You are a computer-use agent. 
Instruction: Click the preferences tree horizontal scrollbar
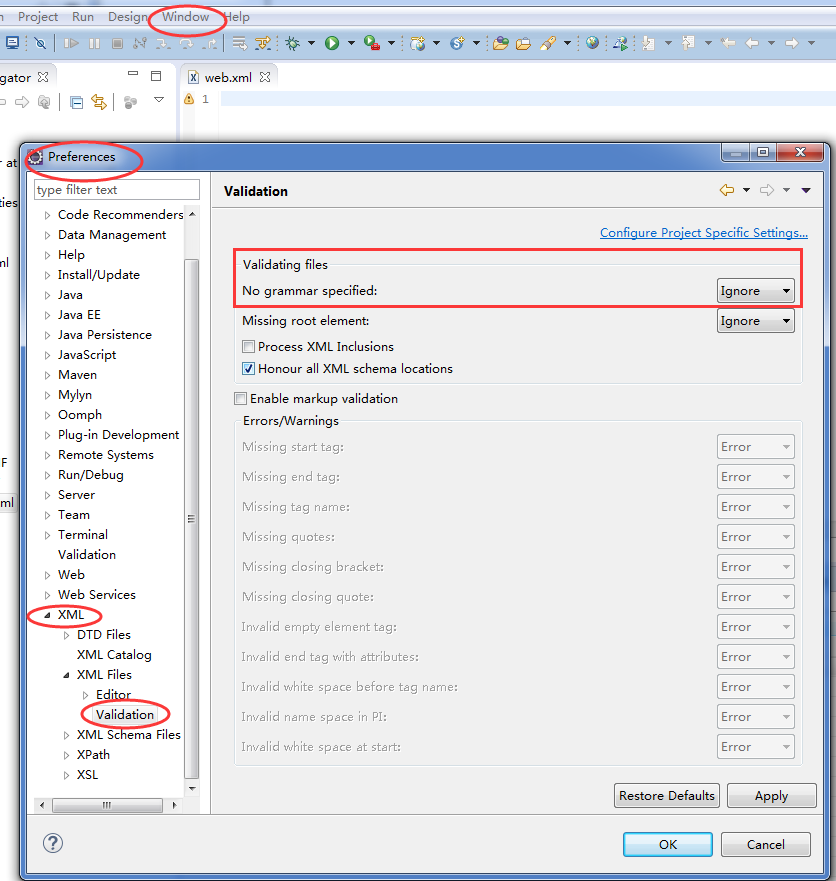(x=107, y=805)
